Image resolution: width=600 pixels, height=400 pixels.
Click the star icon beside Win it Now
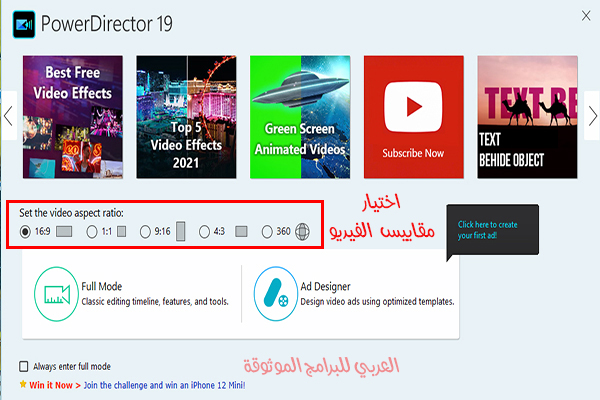pos(23,384)
